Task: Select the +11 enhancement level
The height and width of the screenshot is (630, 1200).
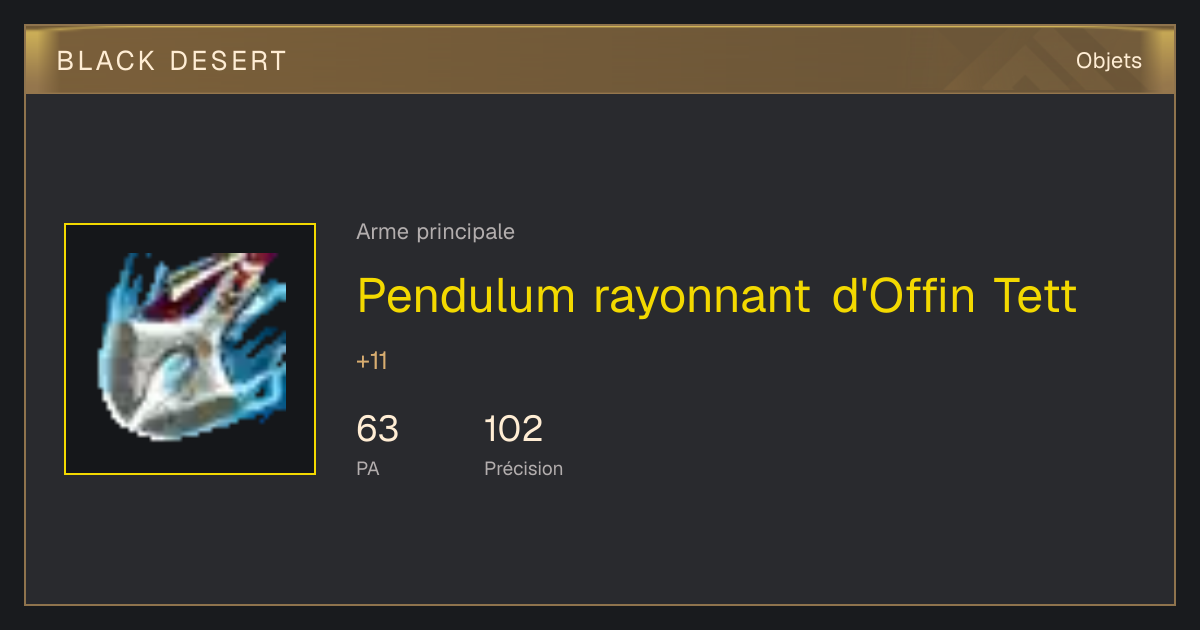Action: (371, 361)
